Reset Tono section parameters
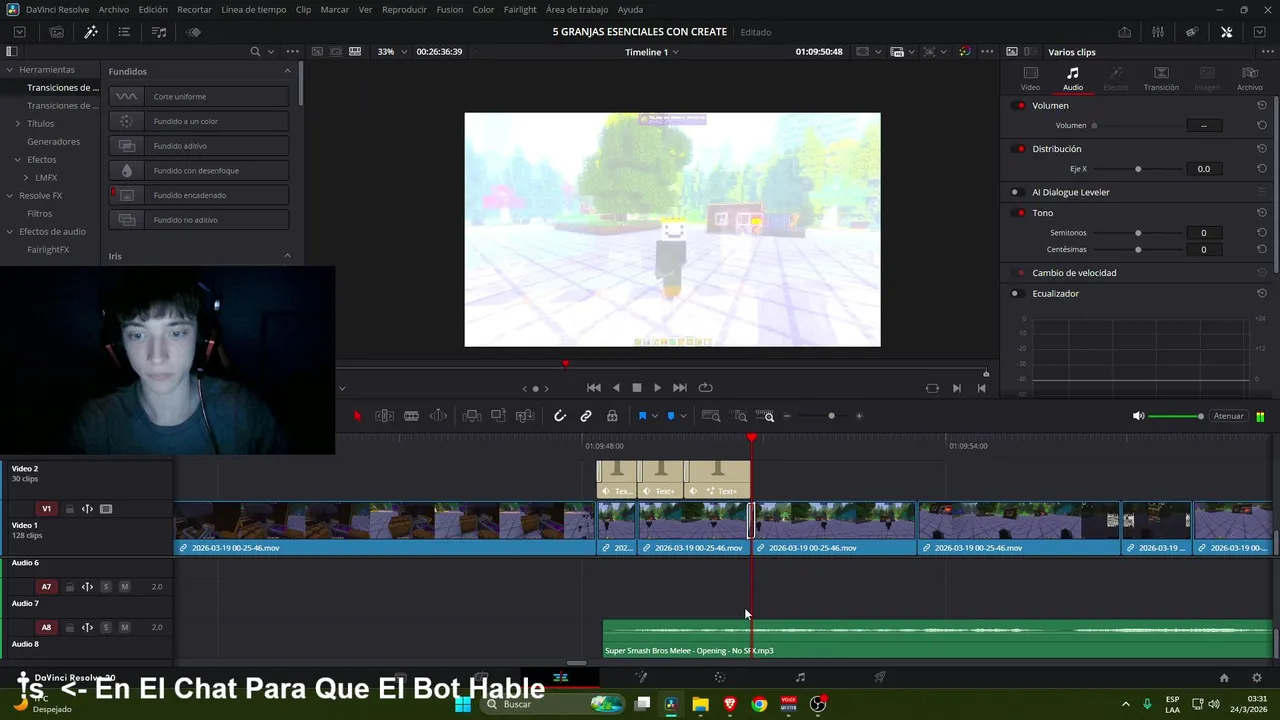The width and height of the screenshot is (1280, 720). click(1262, 213)
